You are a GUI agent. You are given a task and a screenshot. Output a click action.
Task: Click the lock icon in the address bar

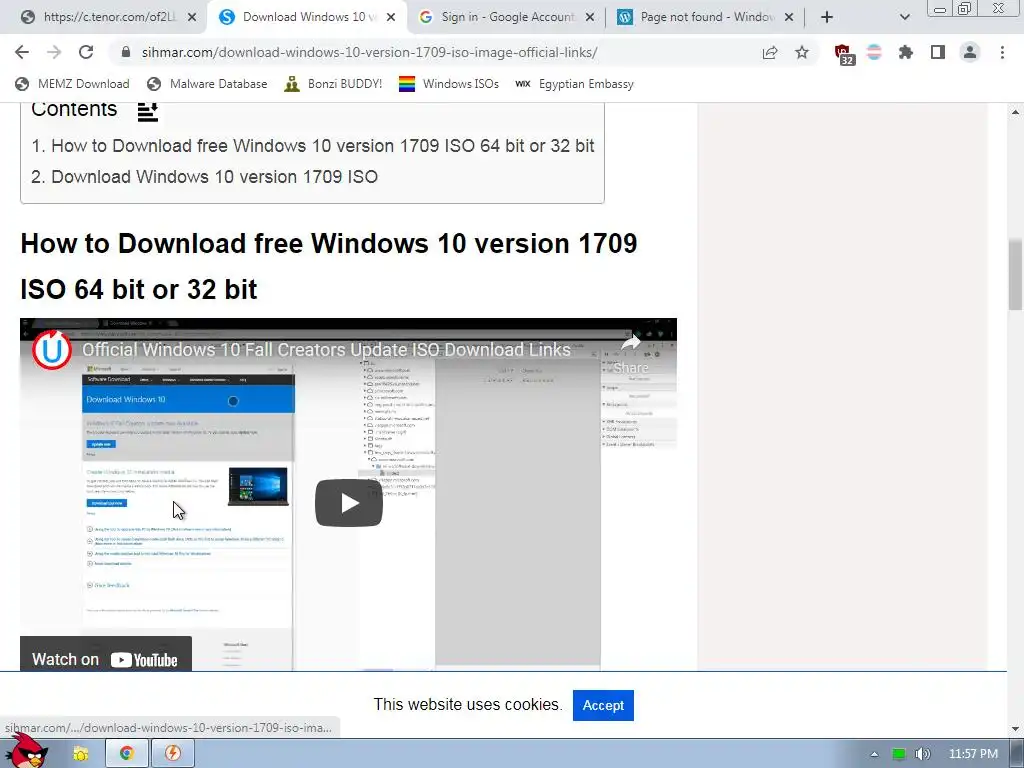click(x=126, y=52)
